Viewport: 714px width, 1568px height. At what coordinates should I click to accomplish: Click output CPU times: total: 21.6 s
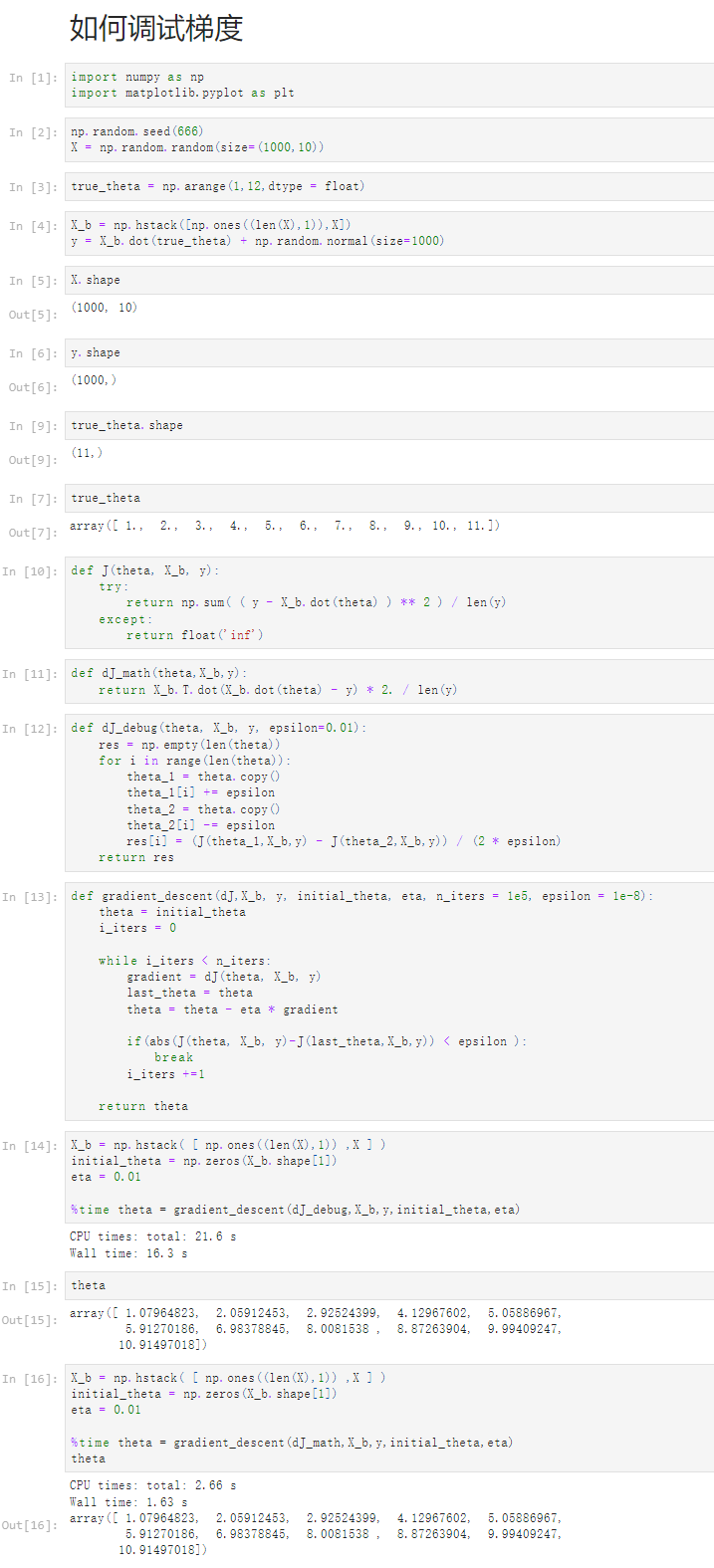coord(153,1236)
